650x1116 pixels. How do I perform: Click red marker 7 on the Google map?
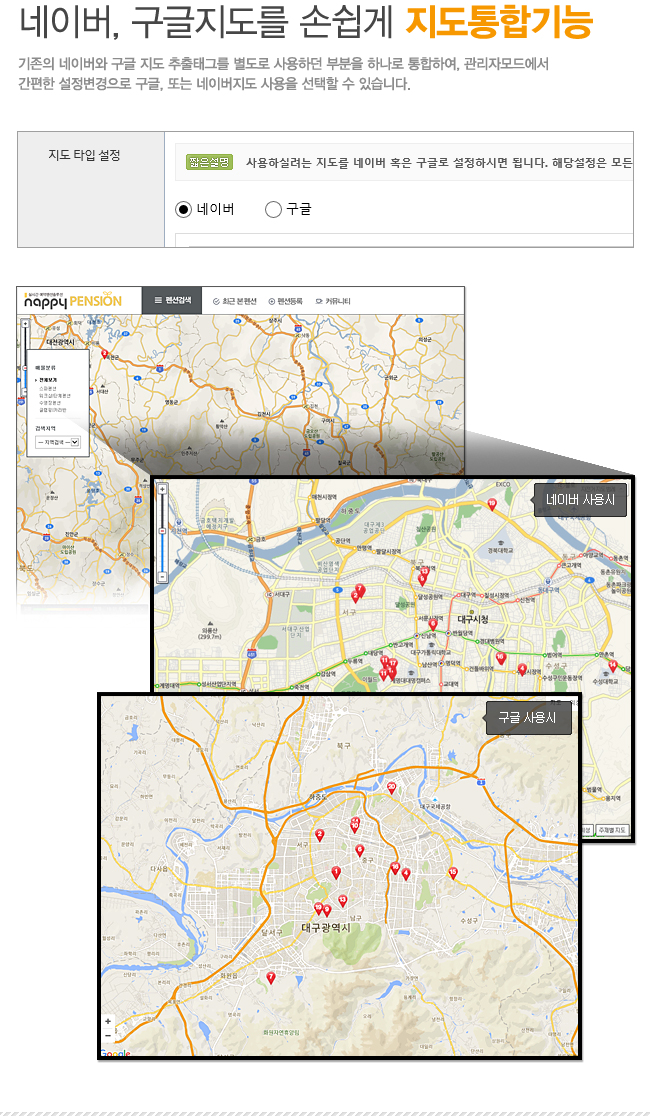[270, 979]
